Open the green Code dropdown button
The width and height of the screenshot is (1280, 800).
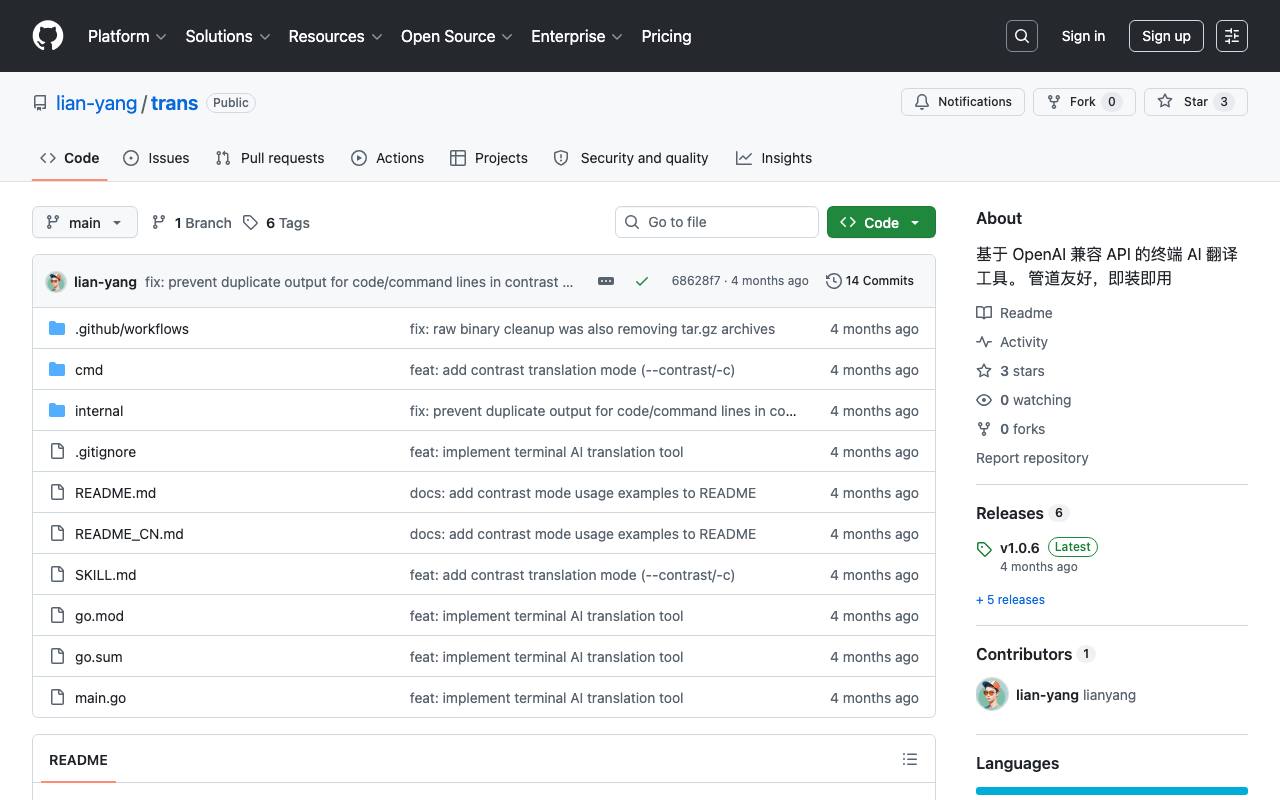[881, 222]
